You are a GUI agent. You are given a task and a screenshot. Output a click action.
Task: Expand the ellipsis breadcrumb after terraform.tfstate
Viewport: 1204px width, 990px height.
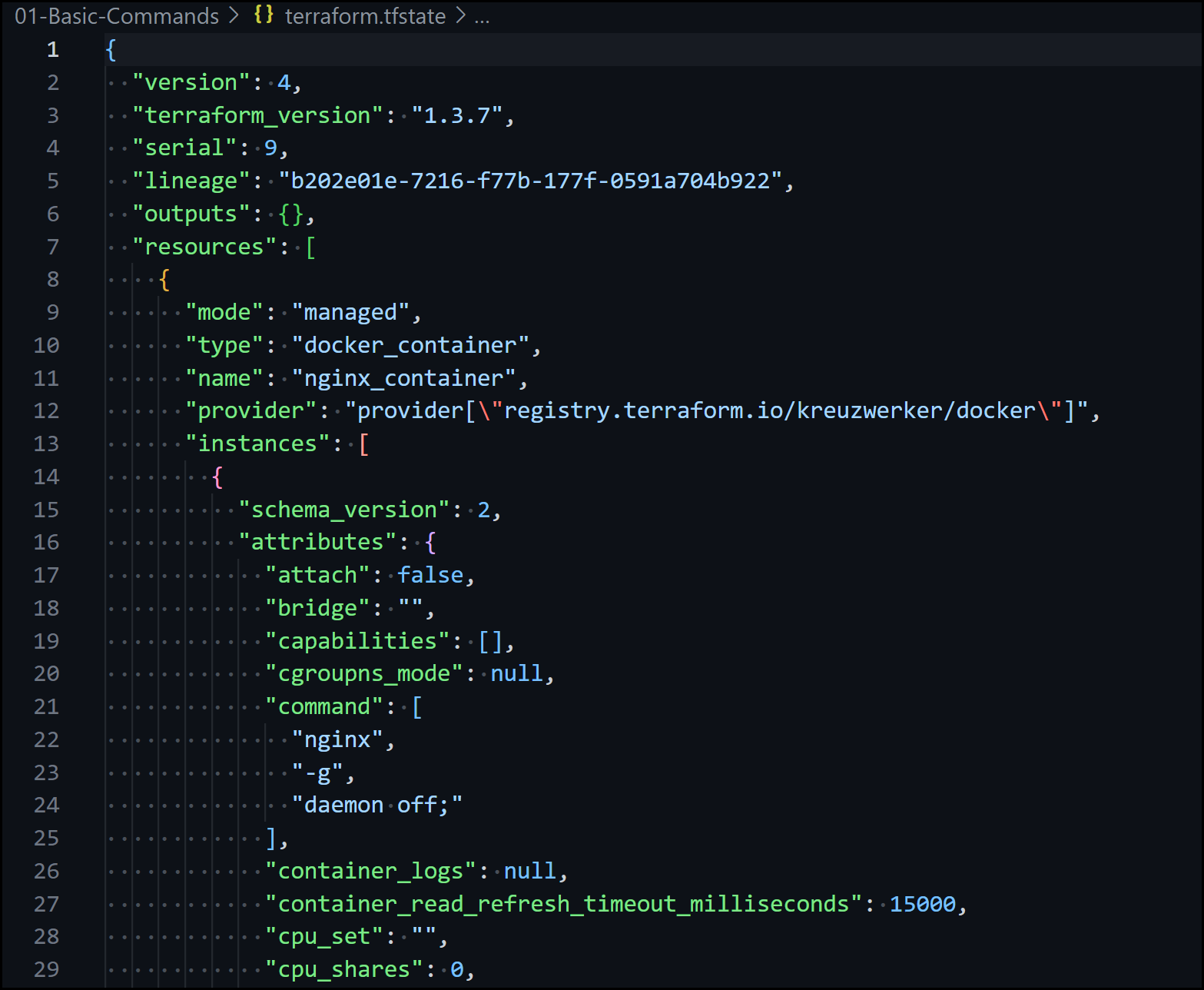coord(483,17)
